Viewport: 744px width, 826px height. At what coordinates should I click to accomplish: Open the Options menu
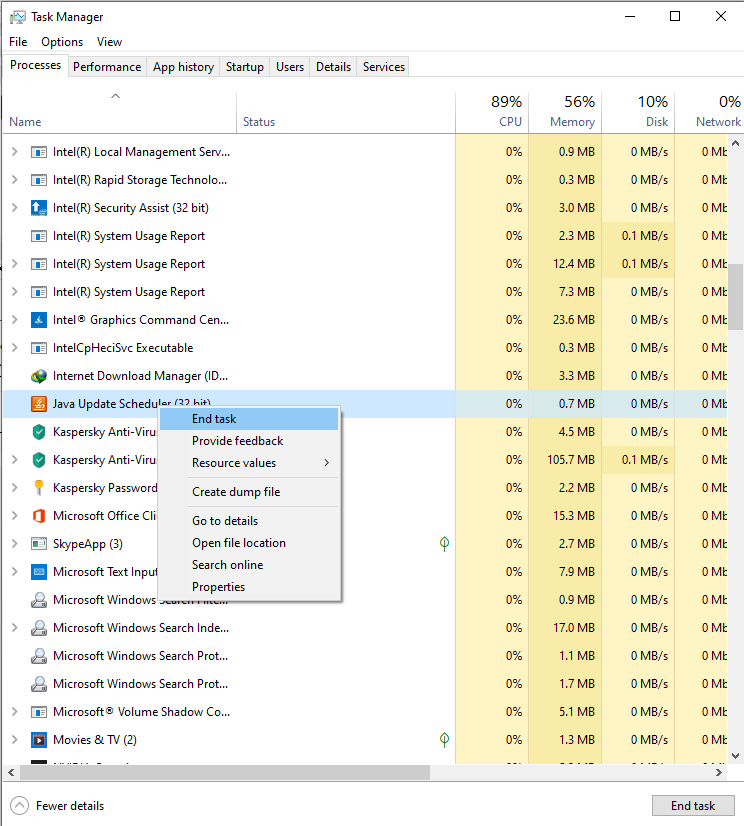62,42
